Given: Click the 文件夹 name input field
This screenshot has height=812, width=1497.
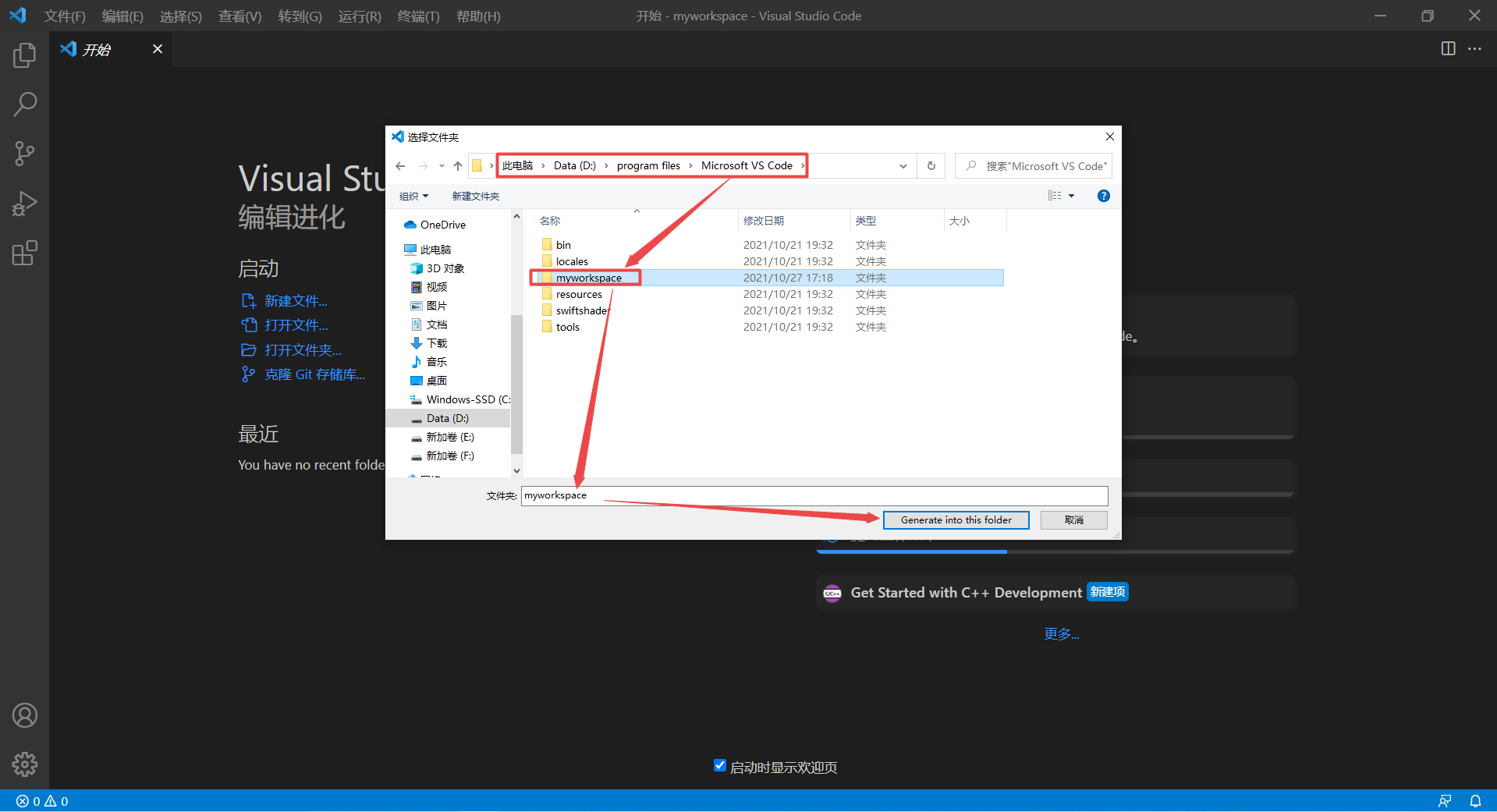Looking at the screenshot, I should (814, 495).
